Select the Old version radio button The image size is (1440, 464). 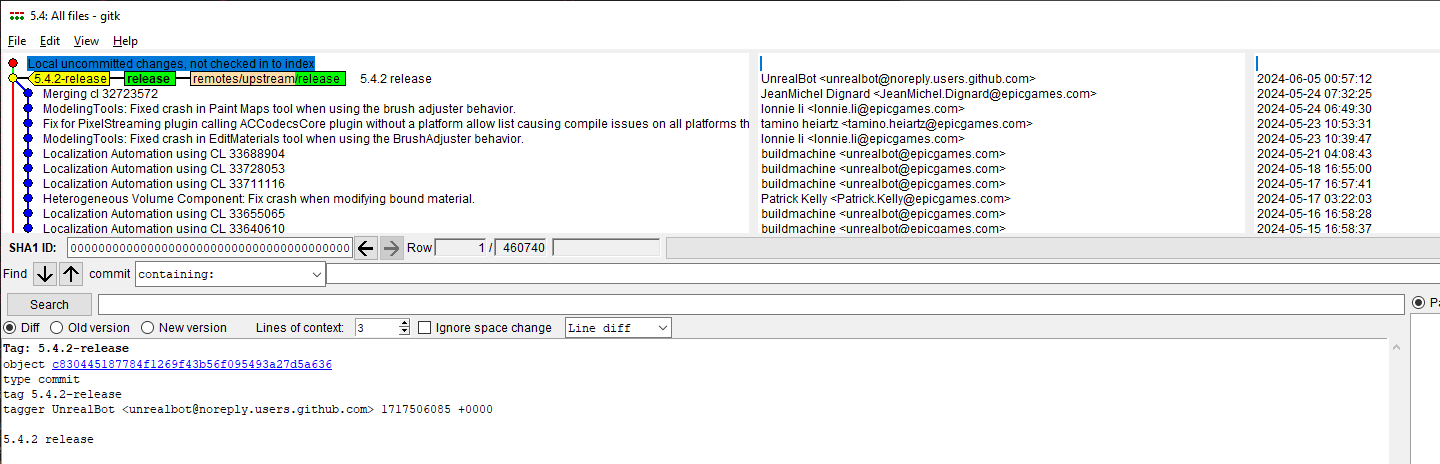57,328
